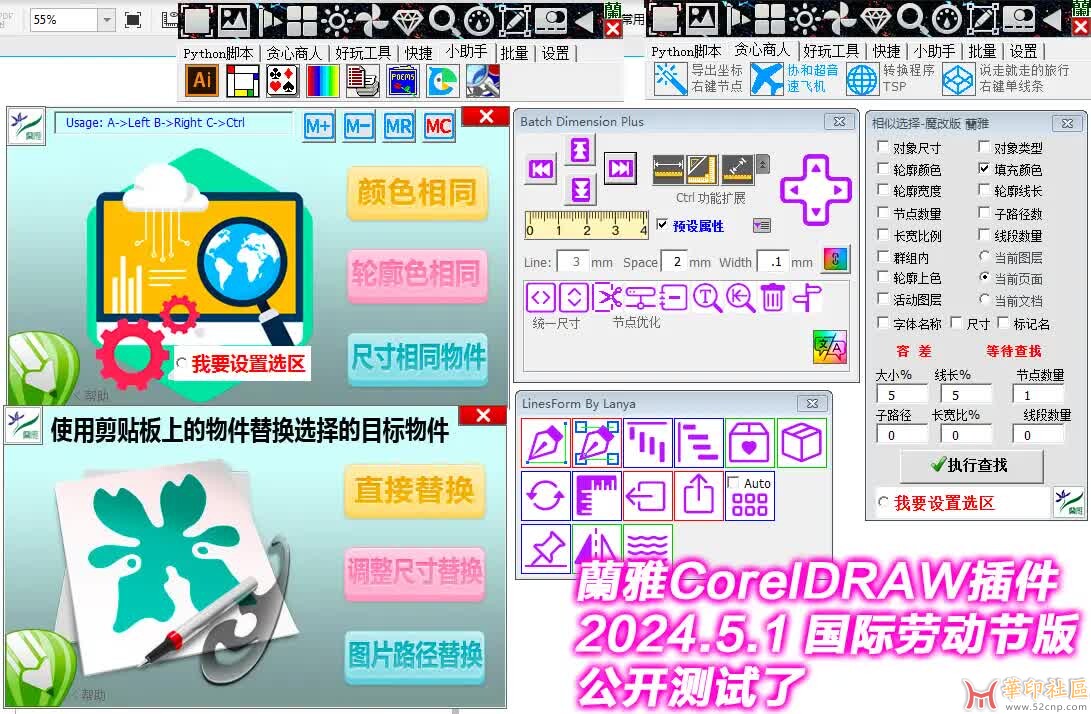Click the purple directional D-pad control
The width and height of the screenshot is (1091, 714).
pos(815,190)
